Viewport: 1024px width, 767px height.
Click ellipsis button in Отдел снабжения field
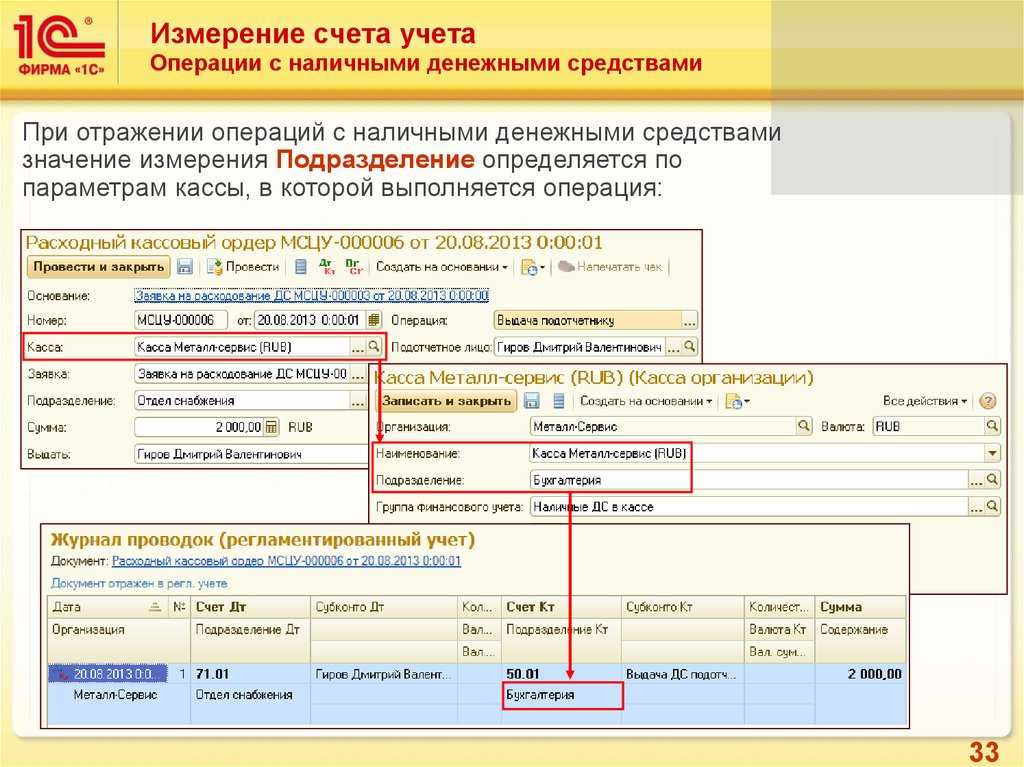tap(358, 401)
